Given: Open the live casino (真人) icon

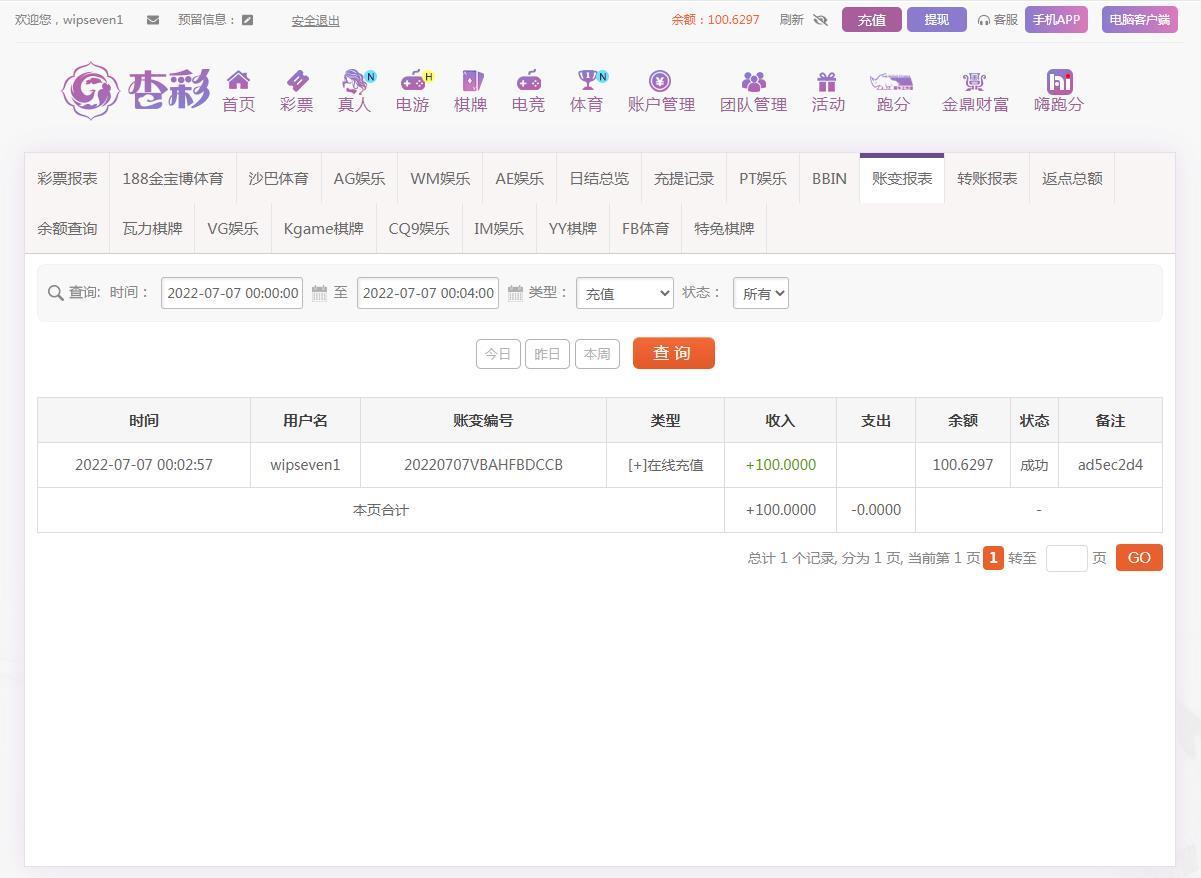Looking at the screenshot, I should [x=354, y=81].
